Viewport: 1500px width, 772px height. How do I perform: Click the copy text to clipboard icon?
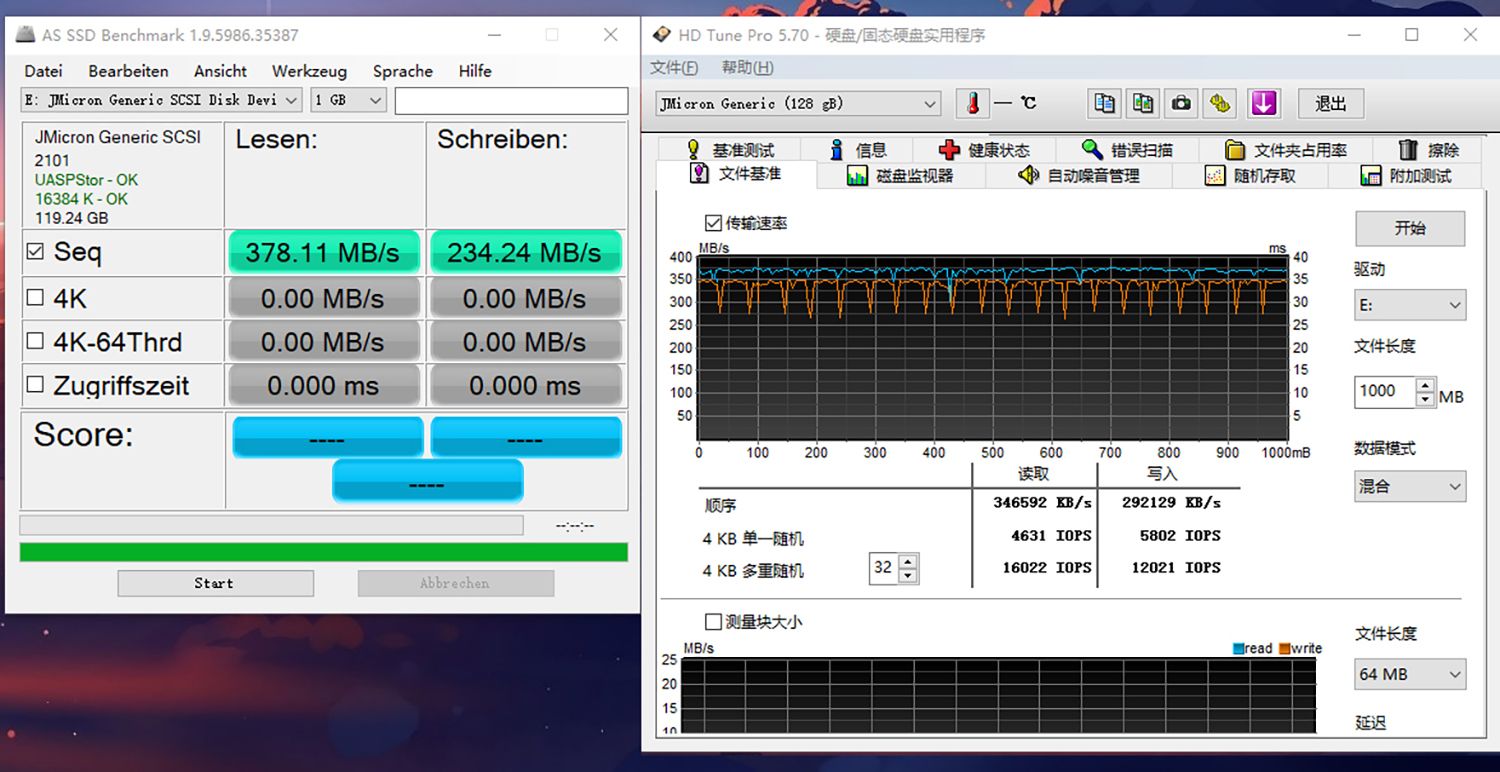coord(1105,103)
